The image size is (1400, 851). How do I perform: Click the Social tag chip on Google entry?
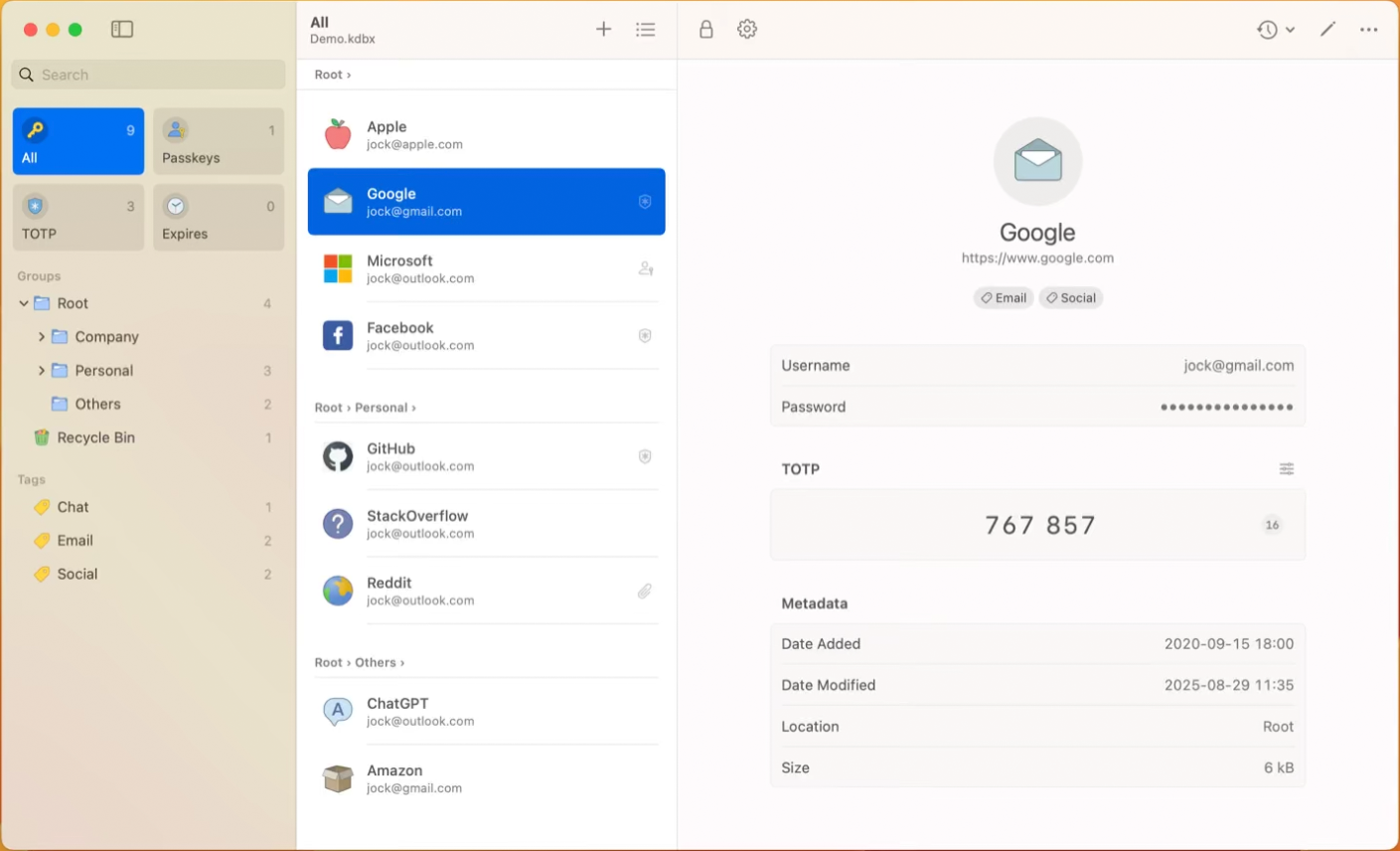click(1071, 298)
